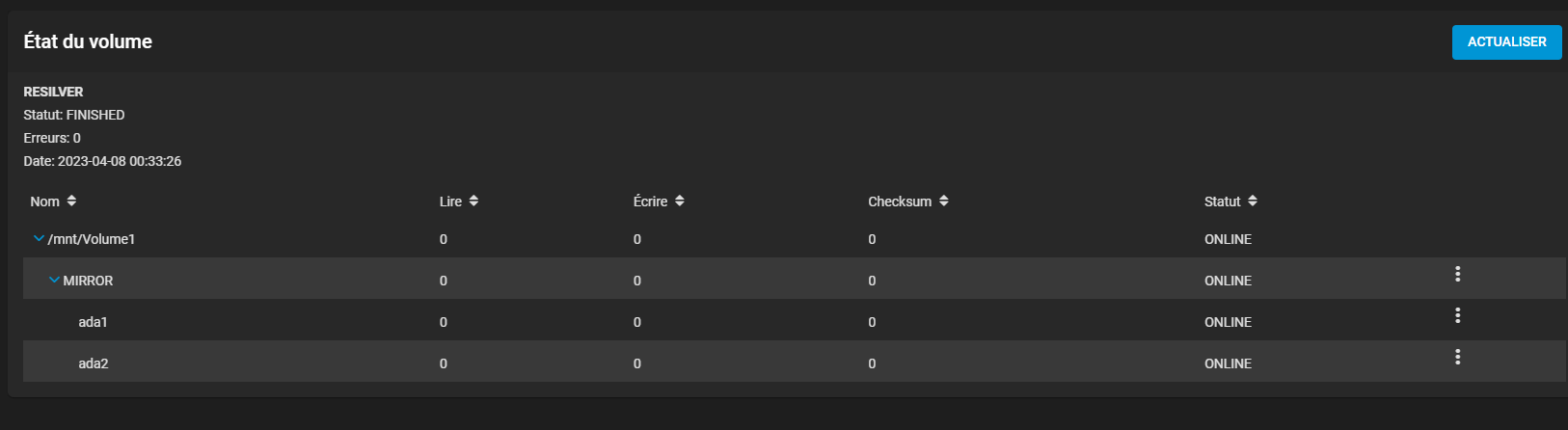The image size is (1568, 430).
Task: Click the ONLINE status of ada2
Action: 1228,363
